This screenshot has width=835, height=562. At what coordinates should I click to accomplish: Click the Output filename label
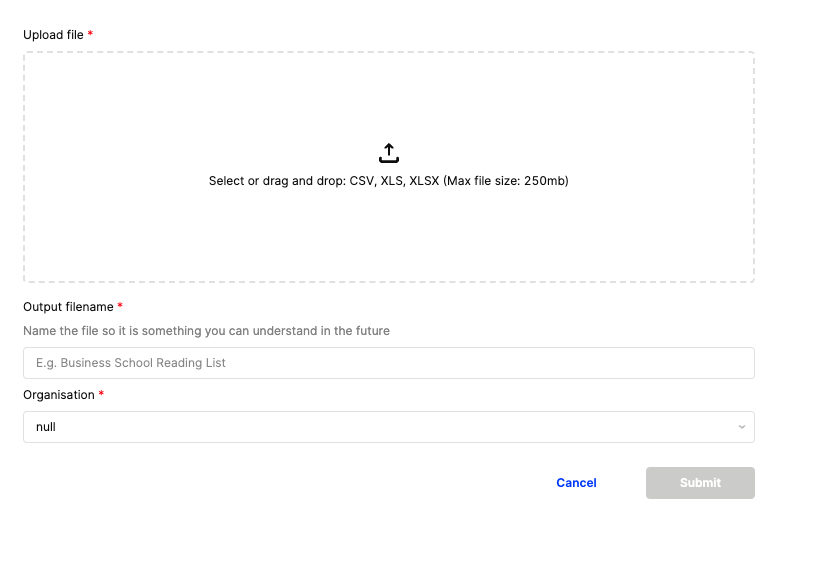pyautogui.click(x=68, y=307)
